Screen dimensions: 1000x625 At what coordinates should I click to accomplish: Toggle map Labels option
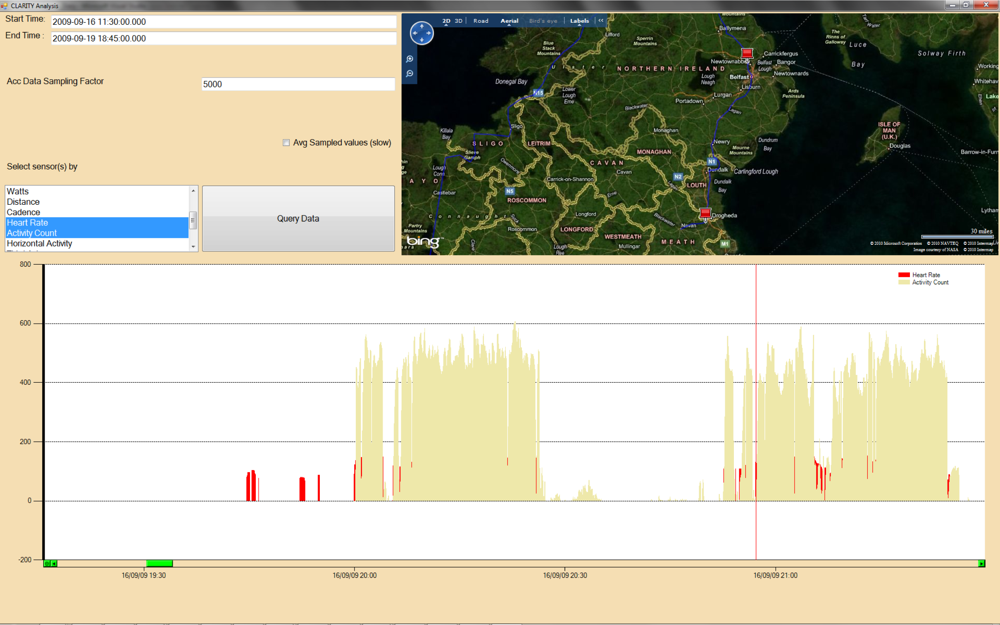point(579,21)
